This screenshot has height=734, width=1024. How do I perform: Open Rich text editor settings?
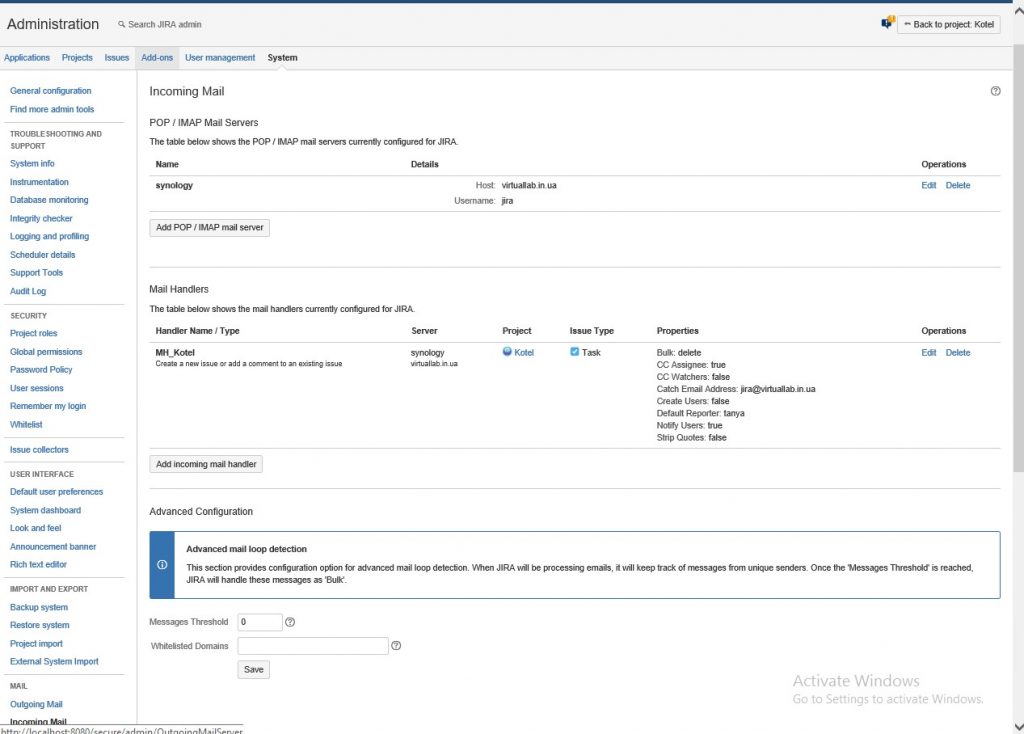click(38, 564)
